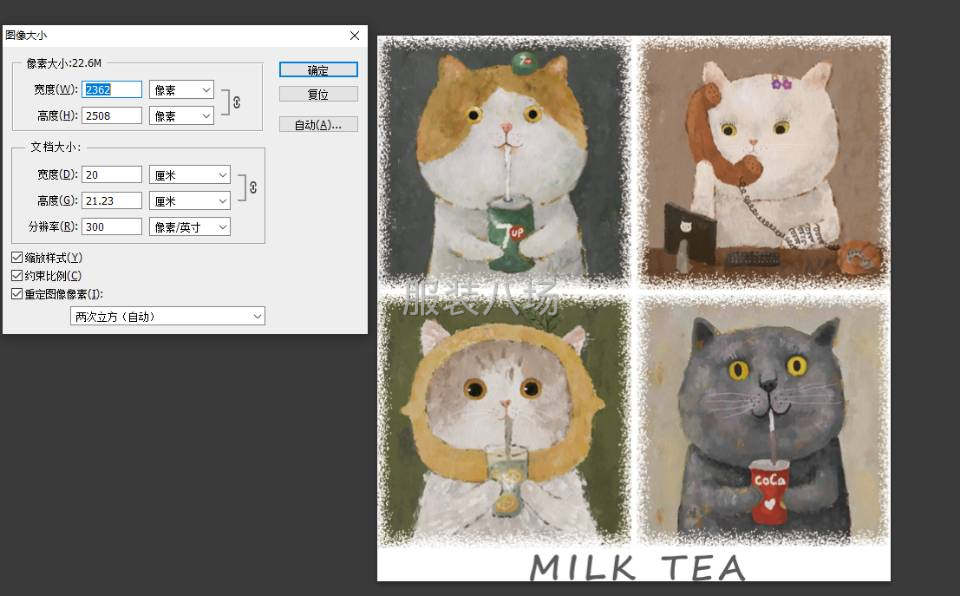Confirm with the 确定 button
960x596 pixels.
(318, 70)
